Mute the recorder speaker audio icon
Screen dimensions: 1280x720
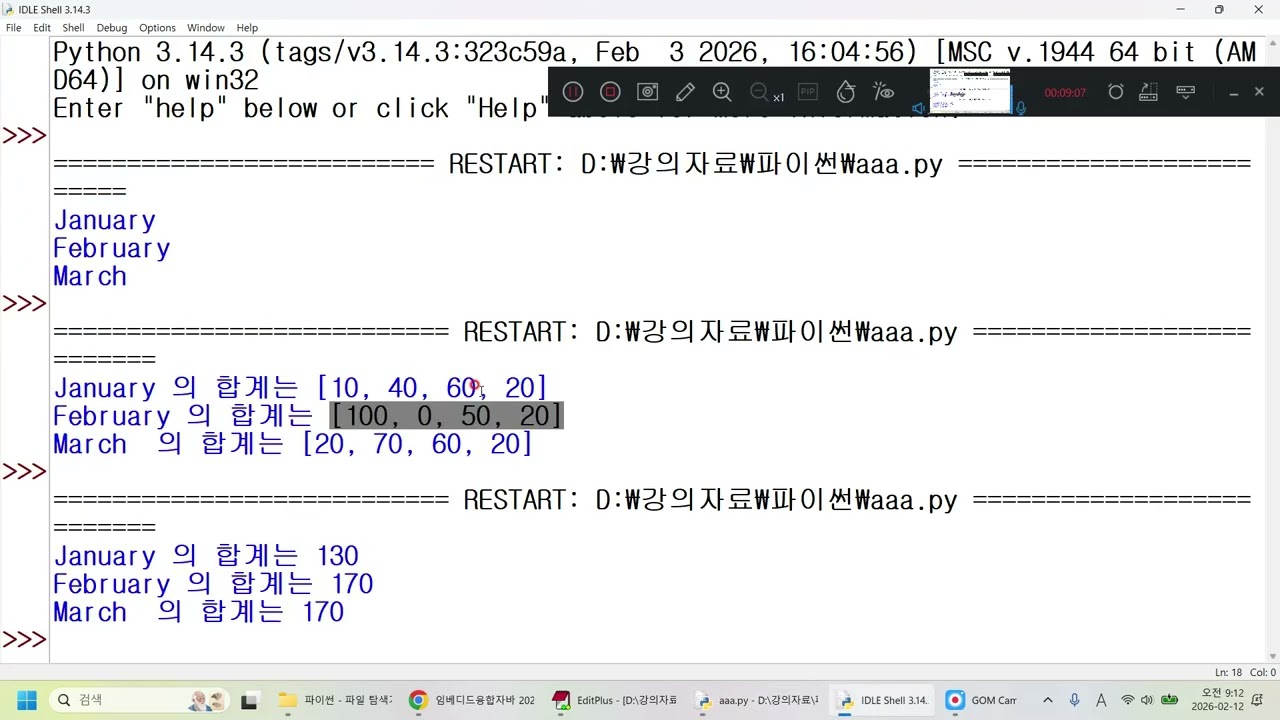pos(919,108)
